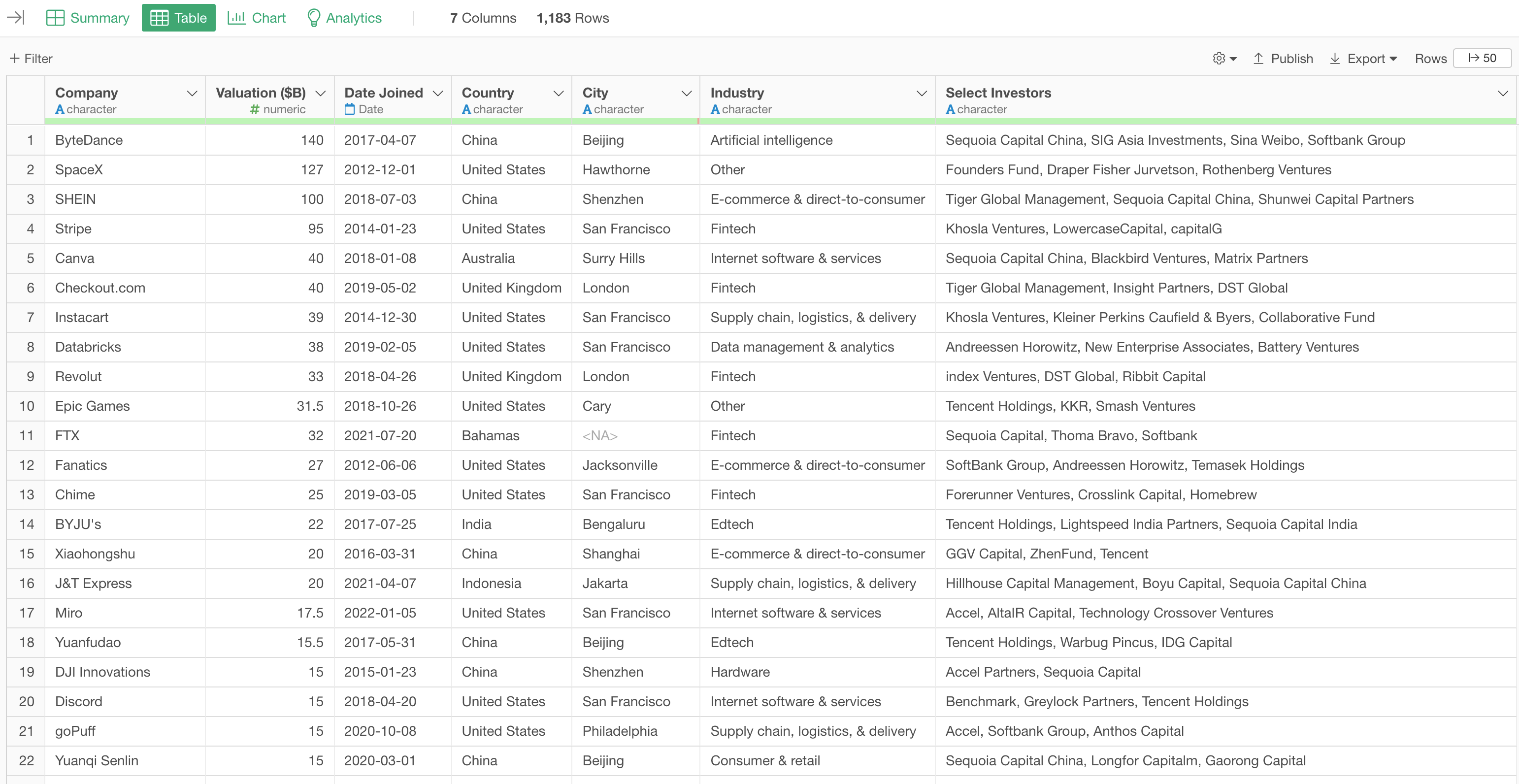The width and height of the screenshot is (1519, 784).
Task: Click Khosla Ventures, LowercaseCapital investors cell
Action: pos(1225,229)
